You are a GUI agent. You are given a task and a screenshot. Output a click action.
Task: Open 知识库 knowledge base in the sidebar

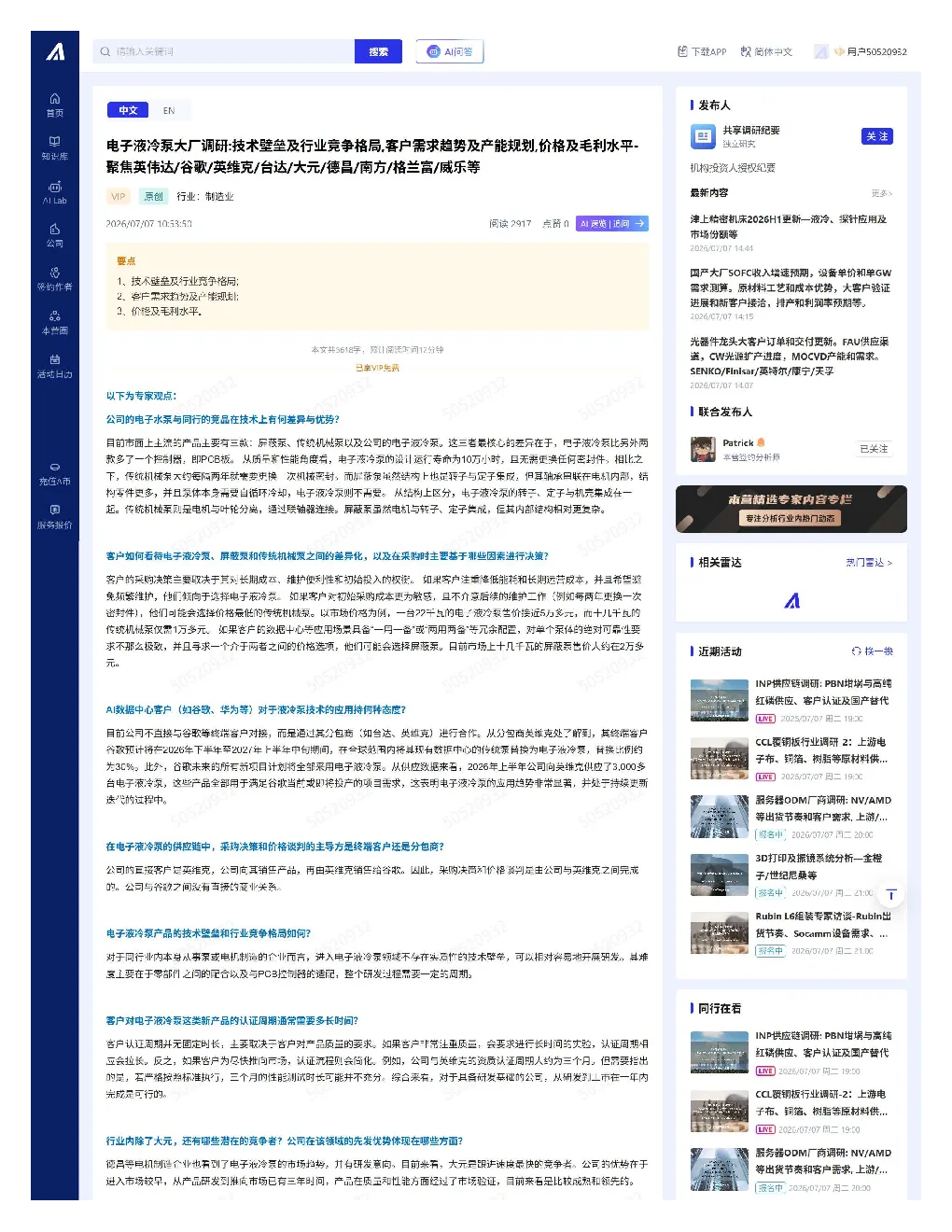pos(55,148)
